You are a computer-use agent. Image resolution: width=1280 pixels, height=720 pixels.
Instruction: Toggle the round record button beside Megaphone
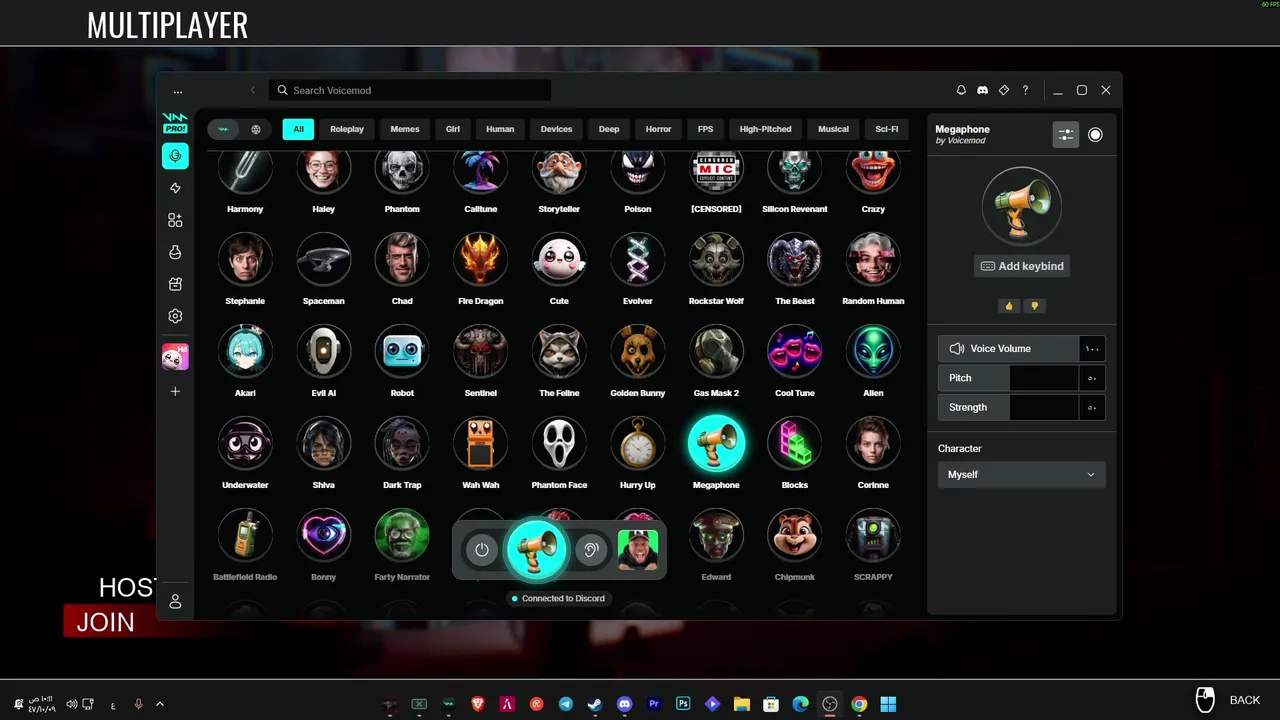click(x=1095, y=135)
